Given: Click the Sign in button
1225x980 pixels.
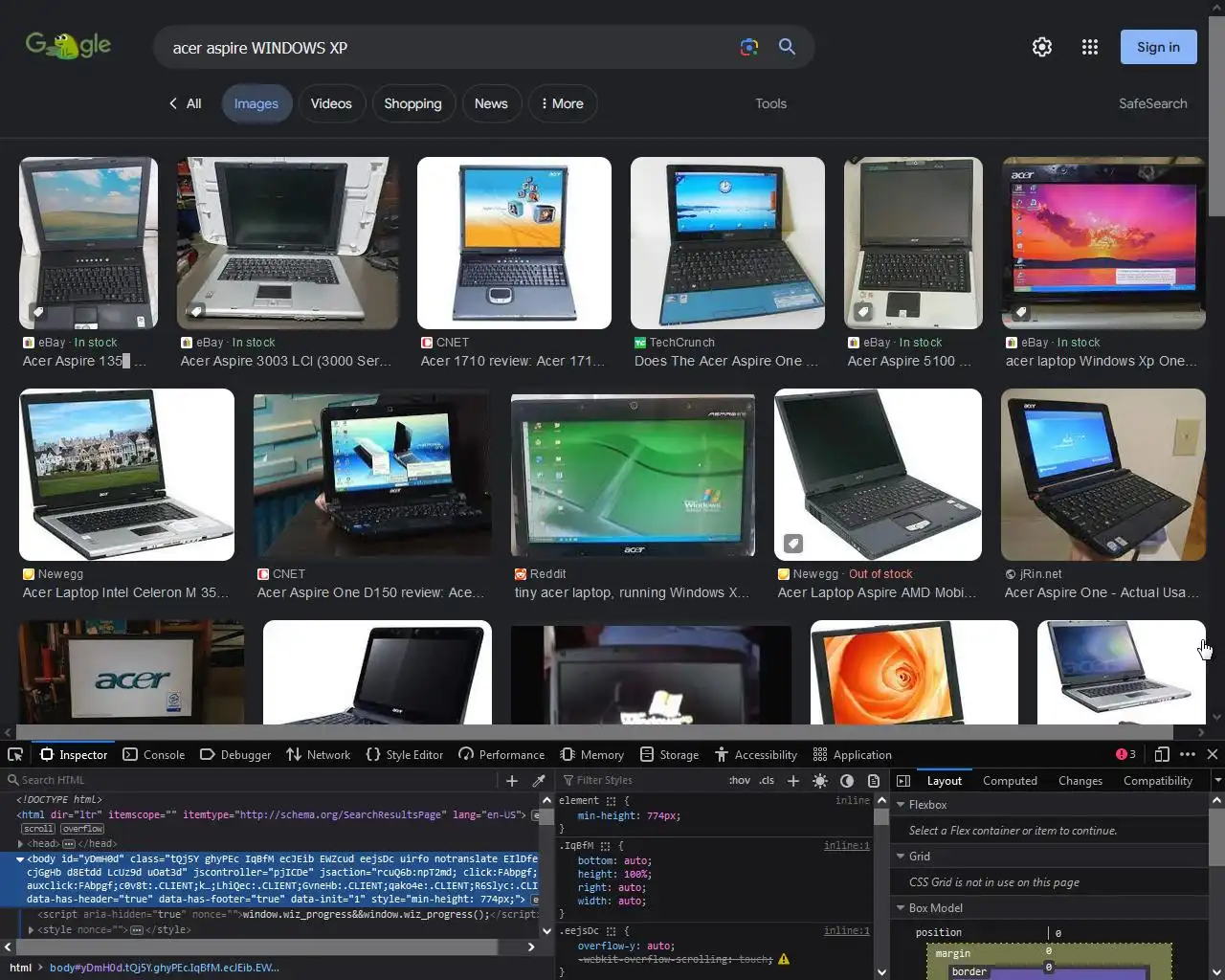Looking at the screenshot, I should pos(1159,47).
